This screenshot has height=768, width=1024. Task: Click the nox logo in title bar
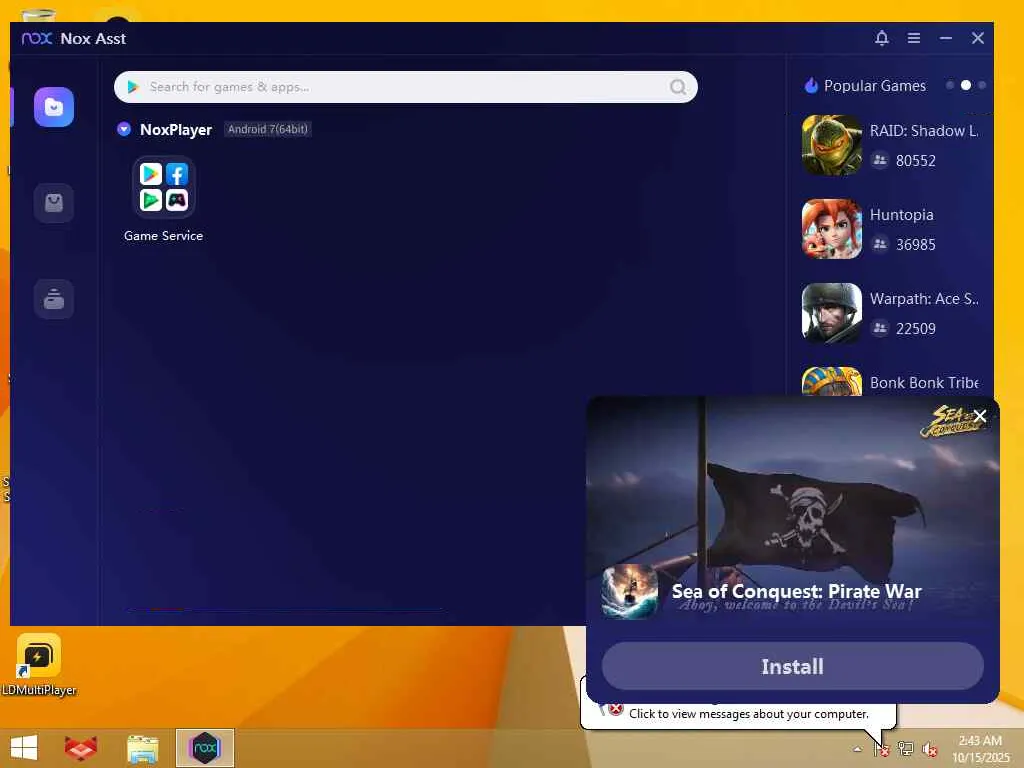(37, 39)
